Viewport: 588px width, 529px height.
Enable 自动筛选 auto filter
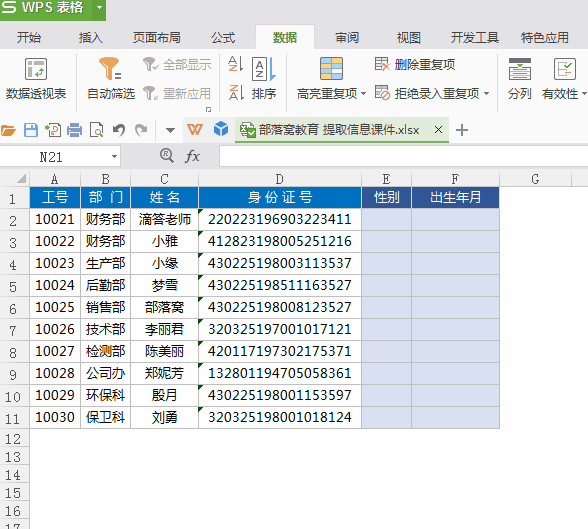[x=111, y=79]
